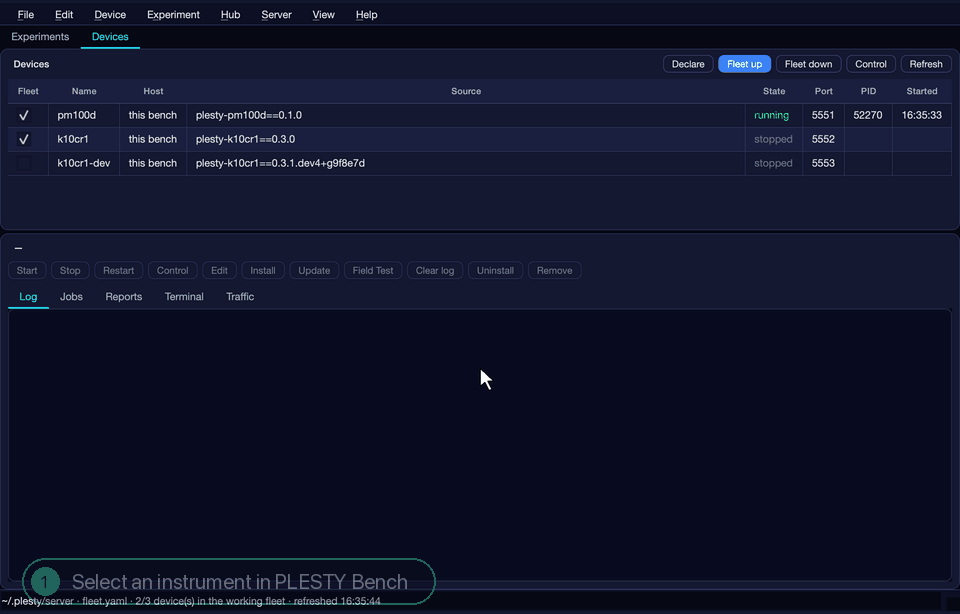
Task: Open the Reports tab
Action: (x=124, y=297)
